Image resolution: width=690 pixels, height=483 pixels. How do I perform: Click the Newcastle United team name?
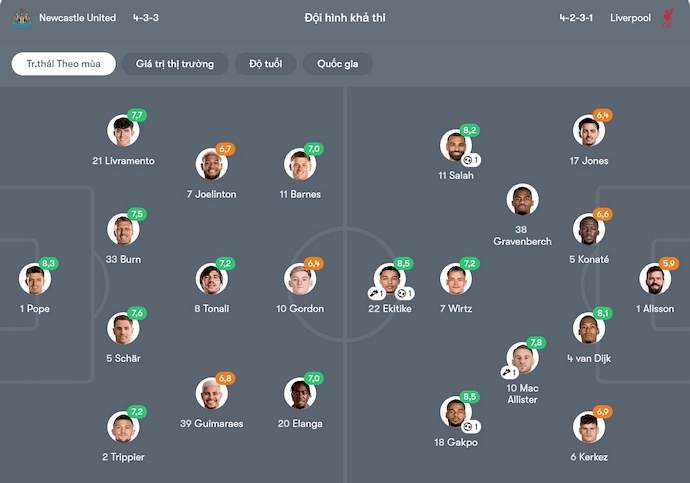pos(77,18)
